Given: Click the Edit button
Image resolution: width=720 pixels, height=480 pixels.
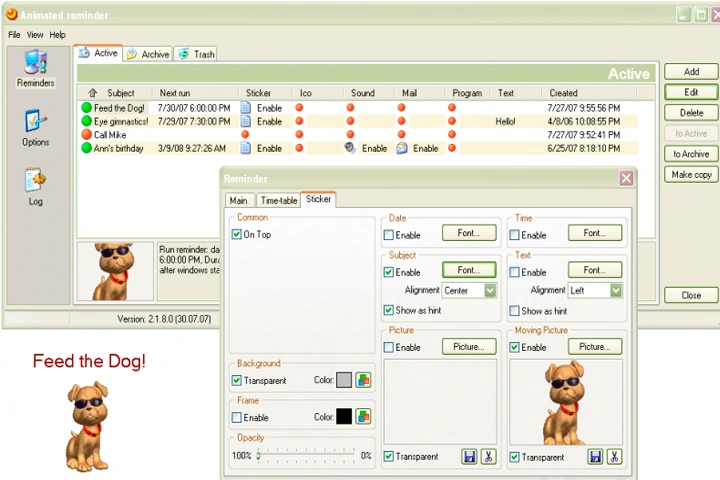Looking at the screenshot, I should (691, 92).
